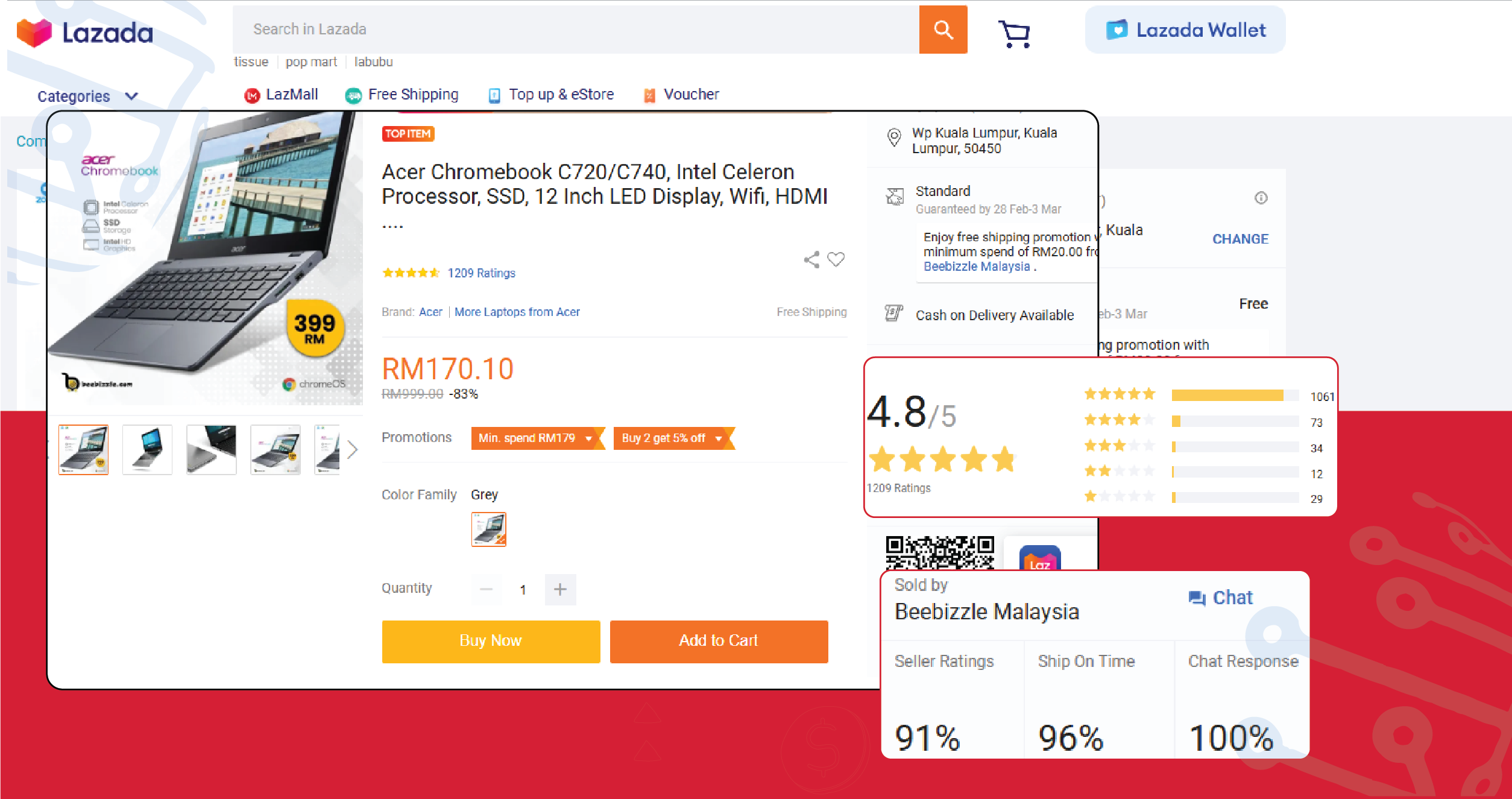Share product using the share icon

click(x=811, y=260)
